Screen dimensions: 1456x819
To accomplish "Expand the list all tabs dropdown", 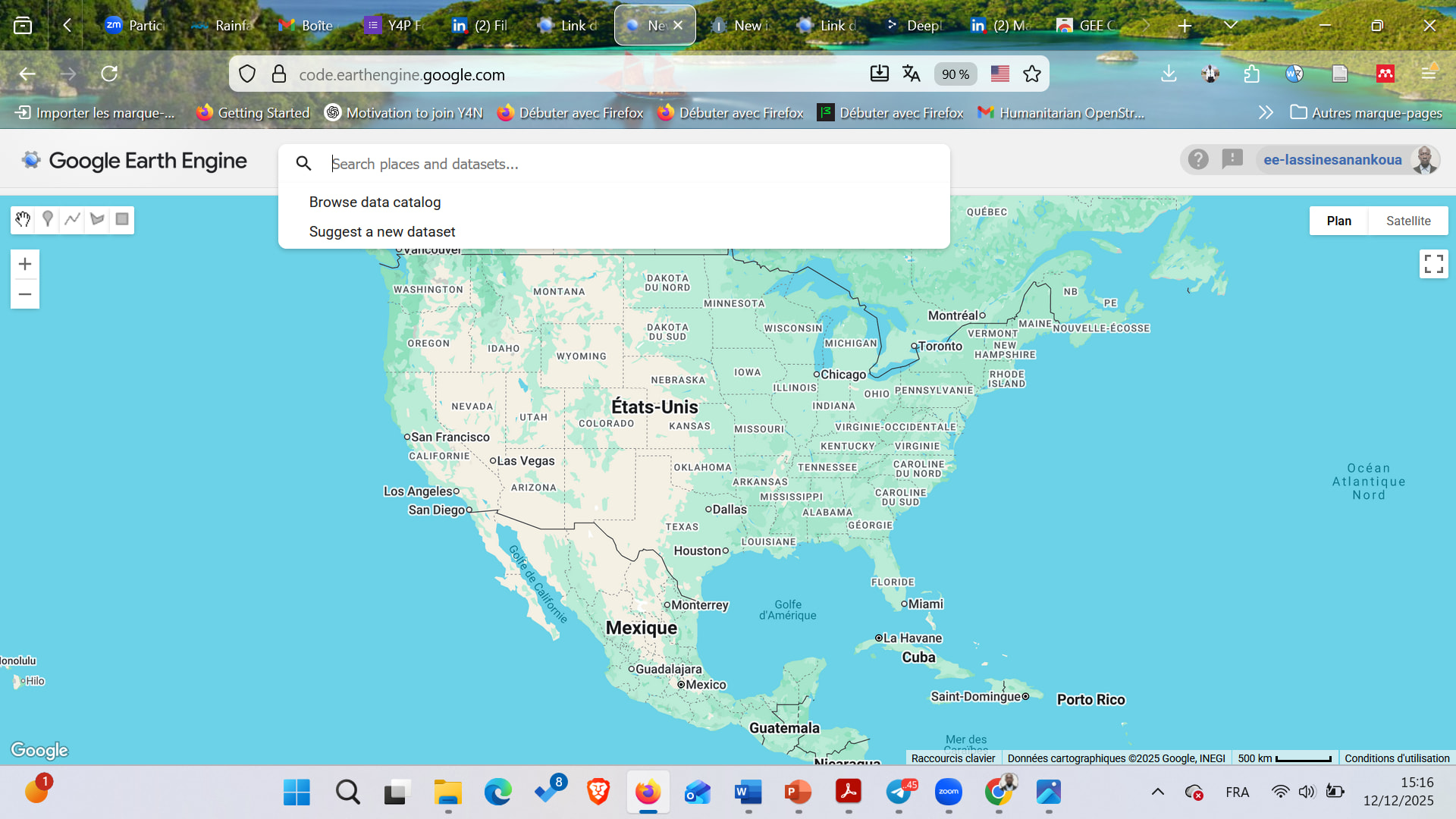I will click(1231, 26).
